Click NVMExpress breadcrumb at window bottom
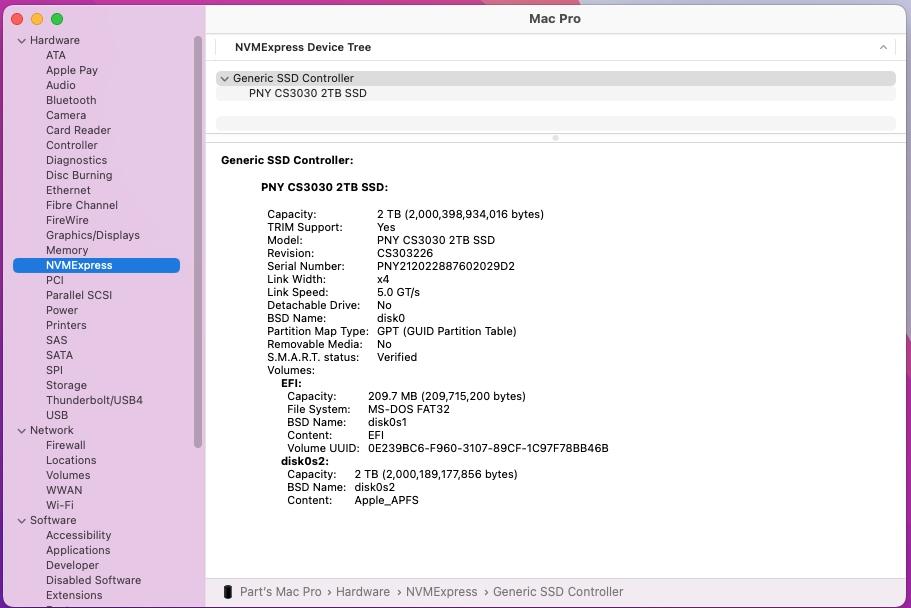This screenshot has width=911, height=608. (441, 591)
